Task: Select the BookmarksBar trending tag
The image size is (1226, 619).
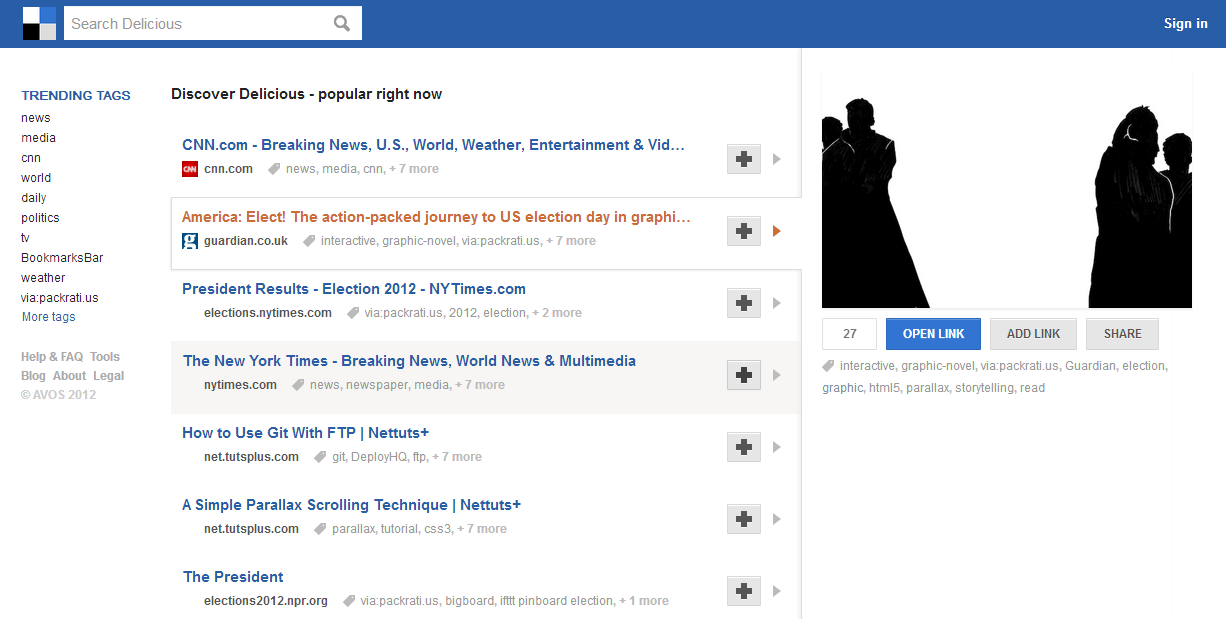Action: [62, 258]
